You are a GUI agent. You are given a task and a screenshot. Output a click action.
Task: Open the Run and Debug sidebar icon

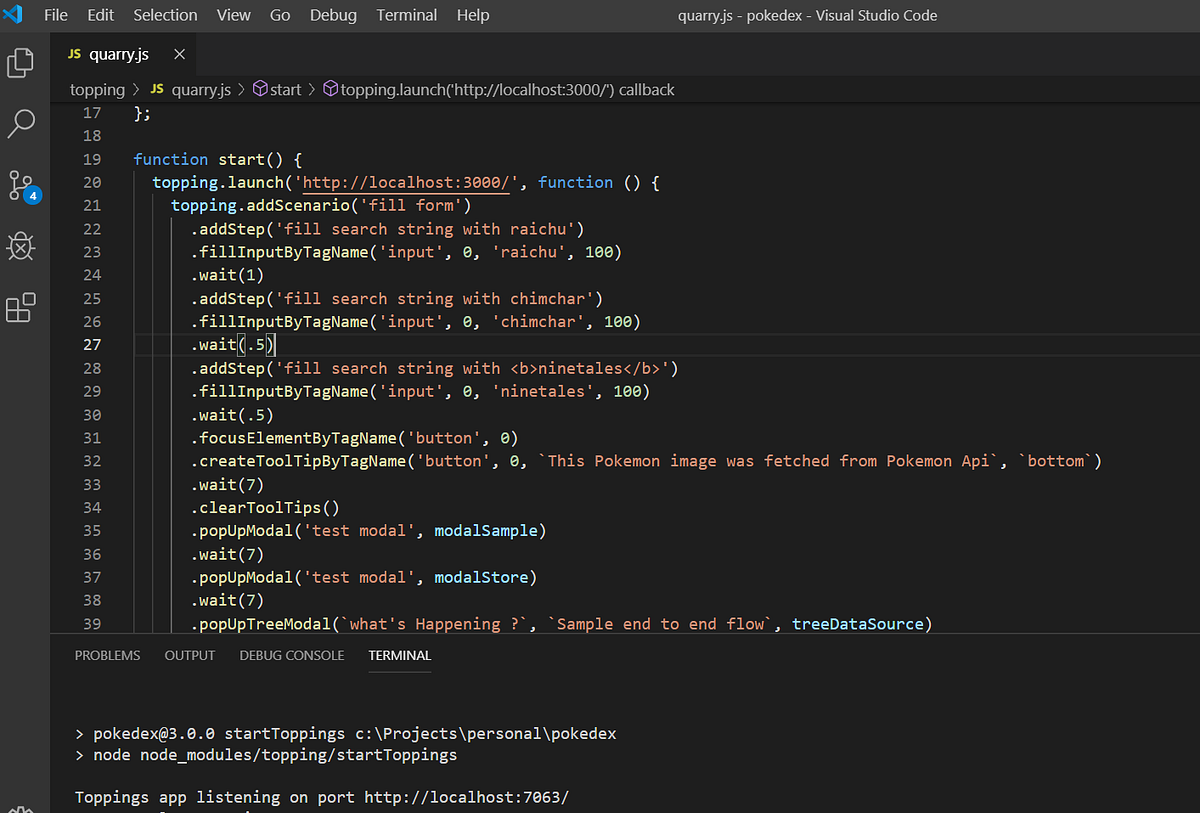(x=20, y=246)
